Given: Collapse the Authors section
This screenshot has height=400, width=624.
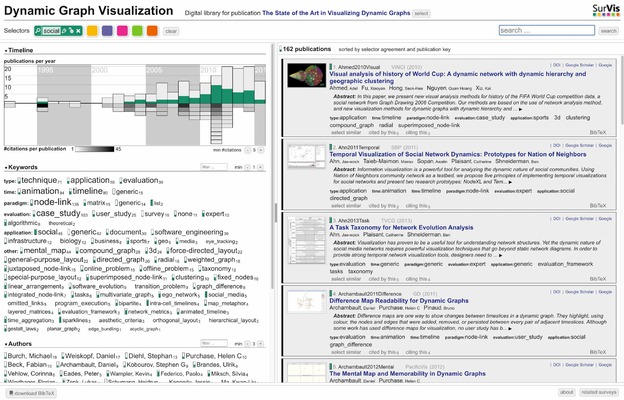Looking at the screenshot, I should click(18, 343).
